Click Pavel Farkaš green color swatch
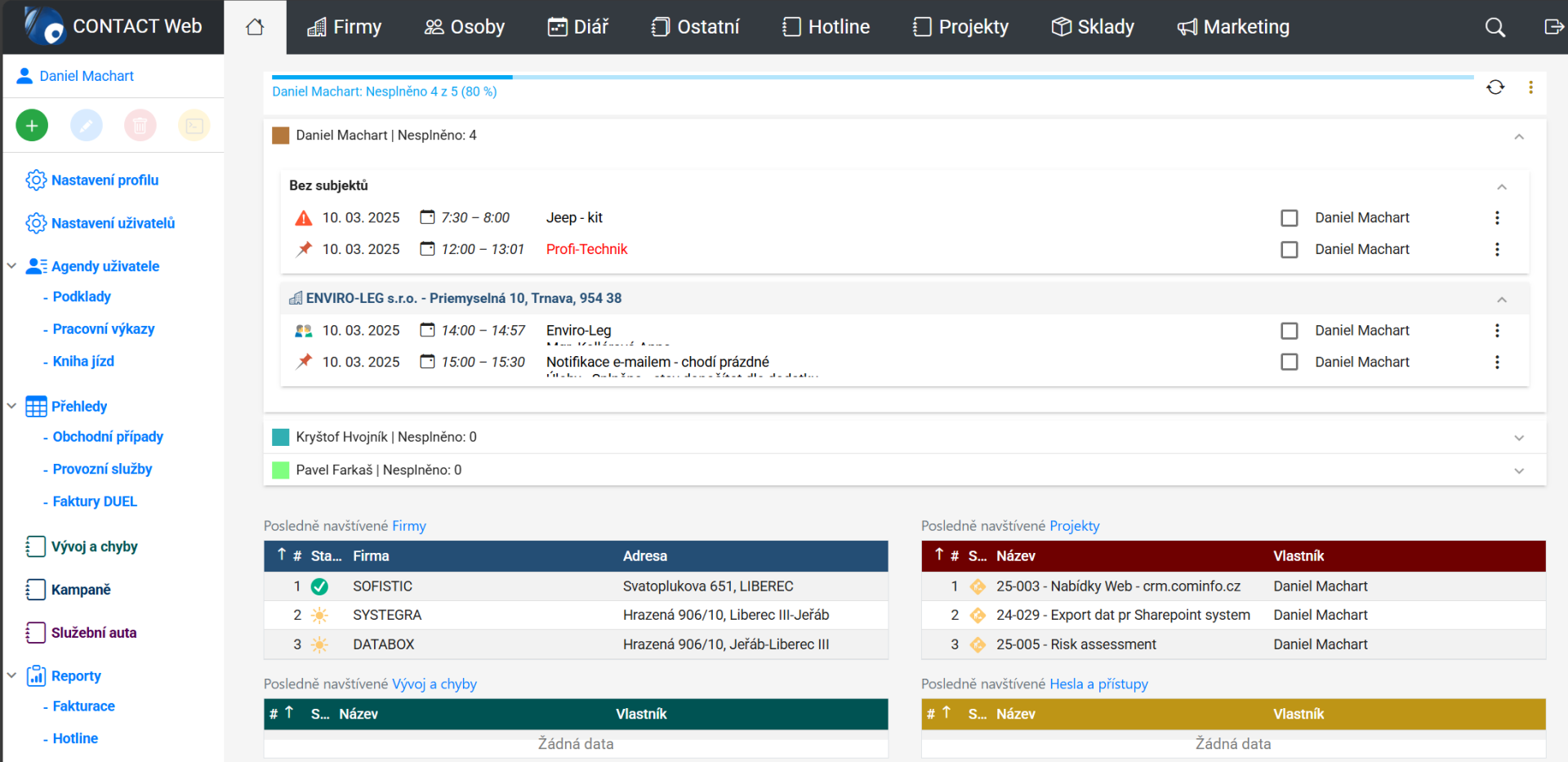The width and height of the screenshot is (1568, 762). point(281,470)
